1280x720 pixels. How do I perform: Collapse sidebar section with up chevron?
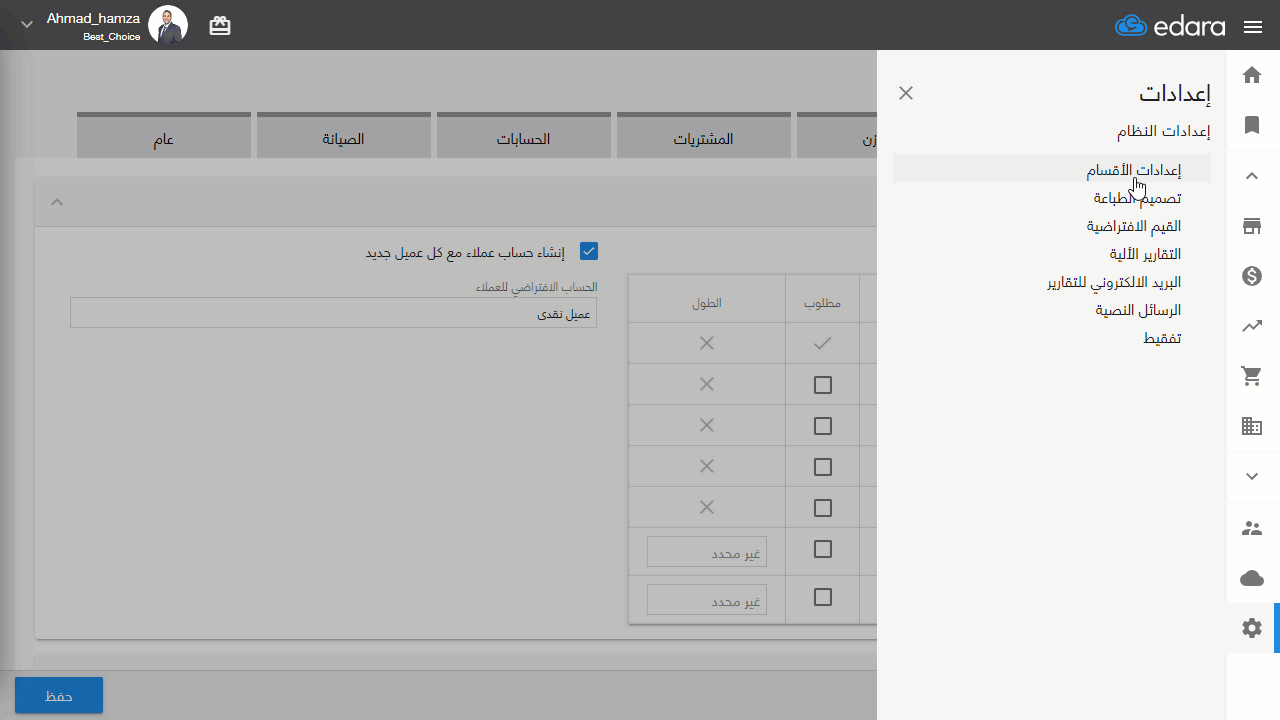tap(1252, 176)
